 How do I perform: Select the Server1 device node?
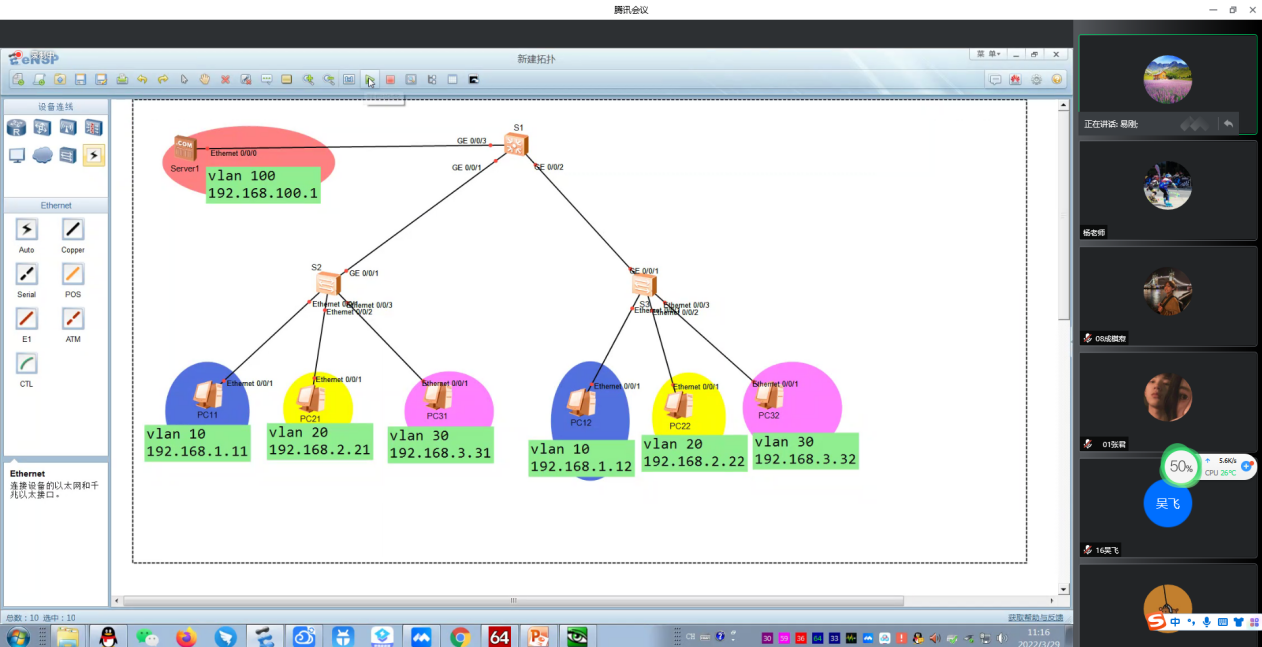[184, 148]
